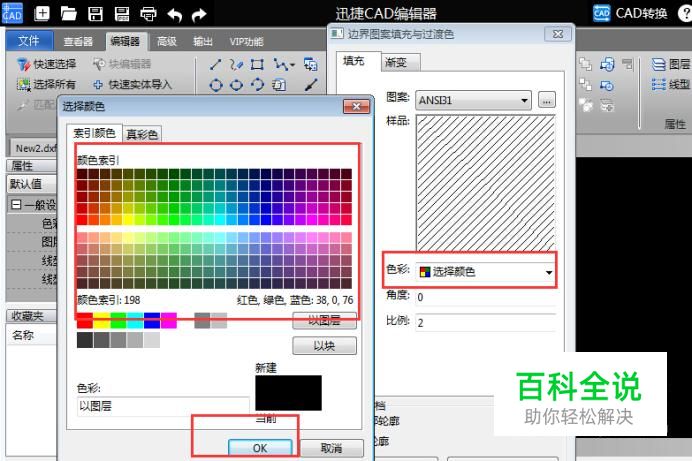Click the pattern browse ellipsis button
This screenshot has height=461, width=692.
pyautogui.click(x=546, y=101)
